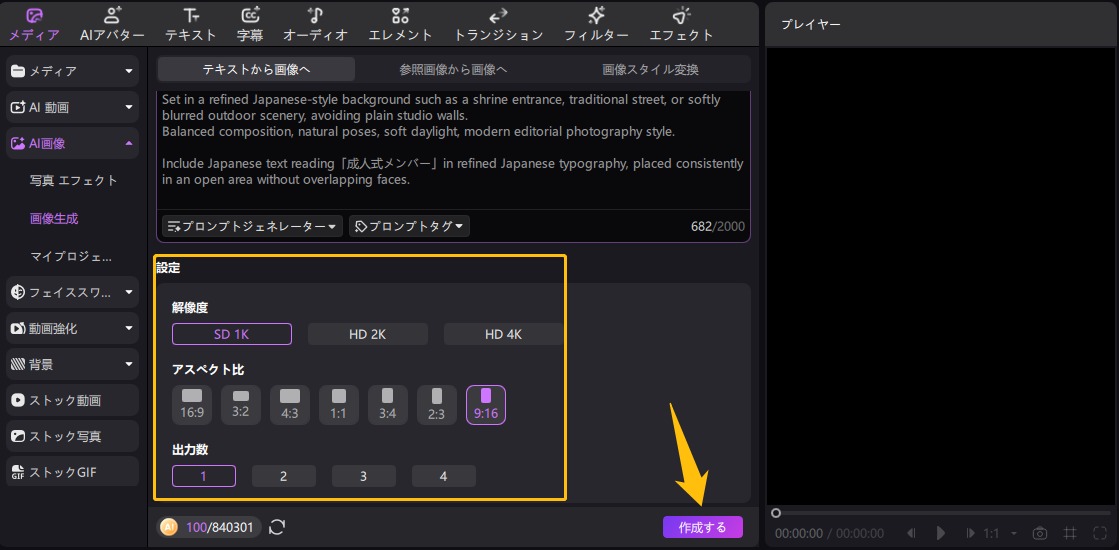Open the フィルター toolbar tab

[x=596, y=24]
